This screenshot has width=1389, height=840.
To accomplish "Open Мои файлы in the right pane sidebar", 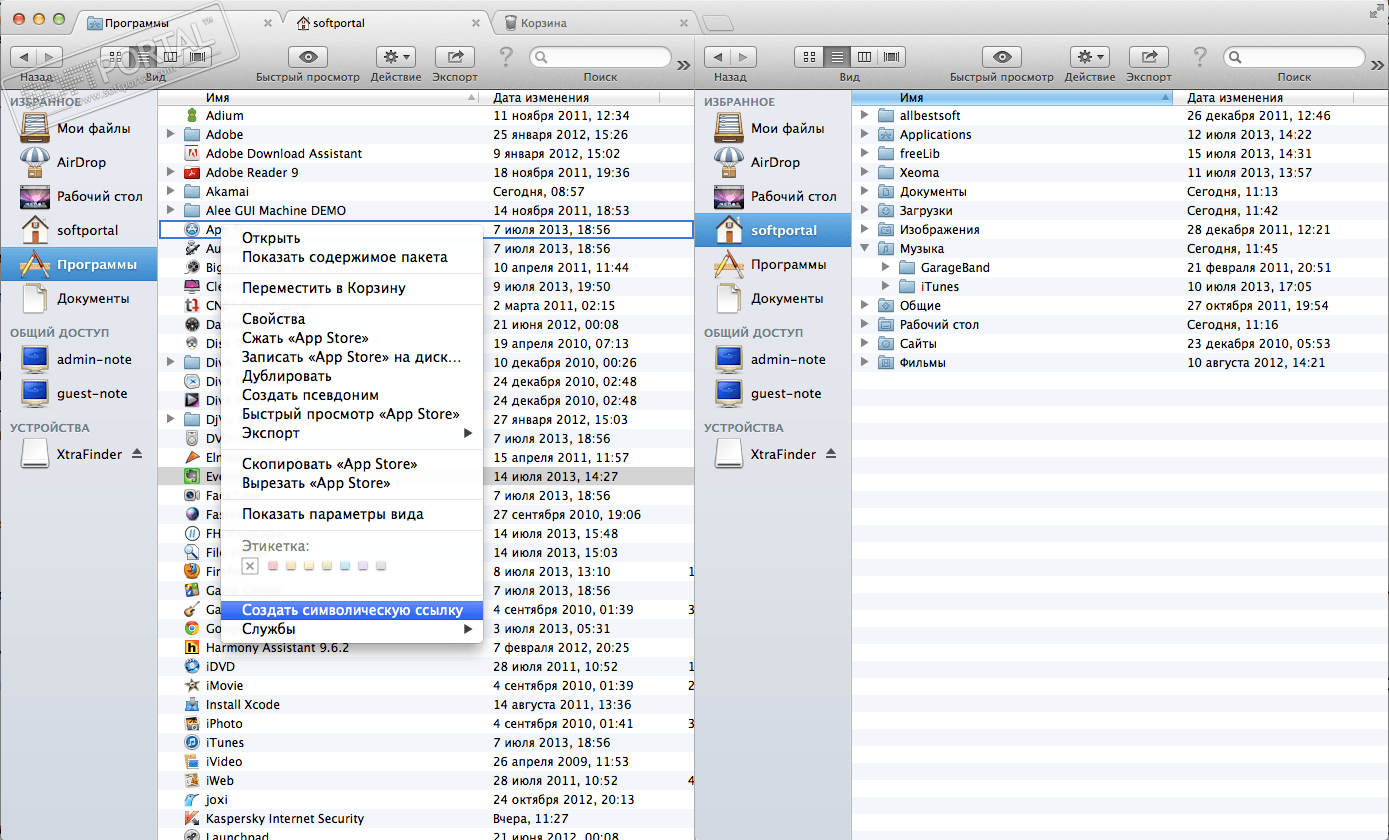I will click(x=773, y=128).
